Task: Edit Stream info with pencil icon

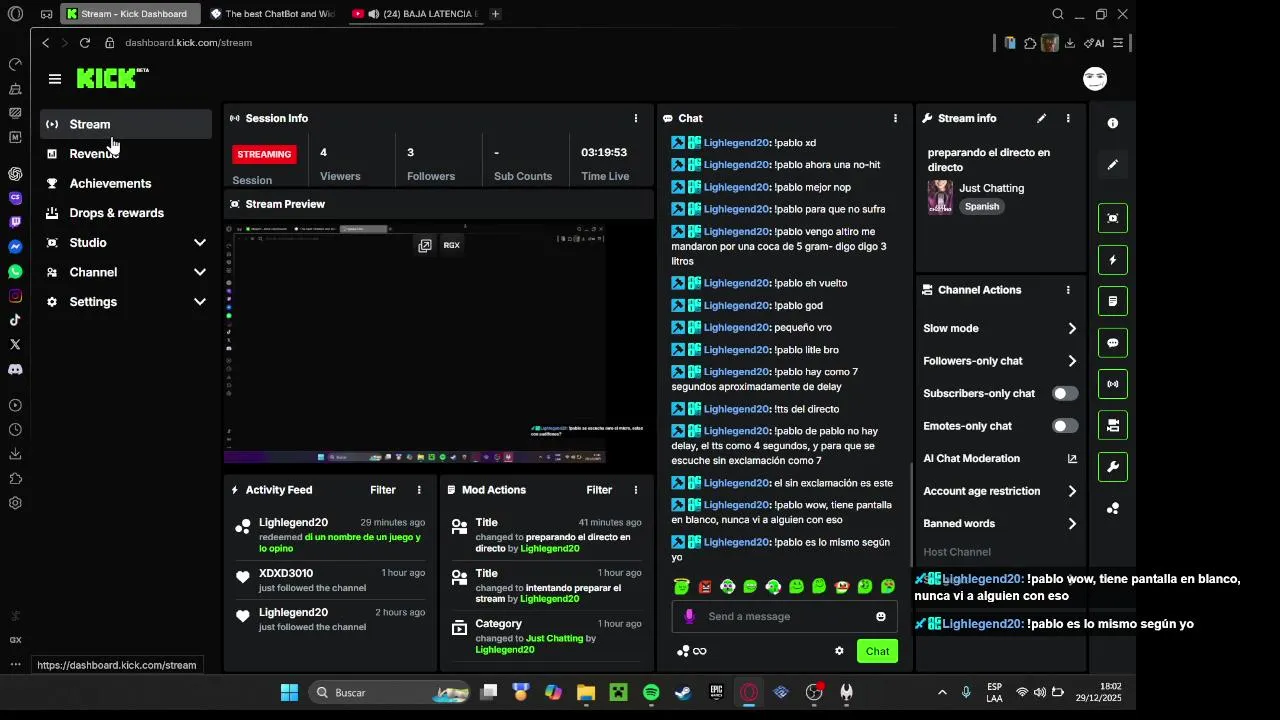Action: (x=1041, y=118)
